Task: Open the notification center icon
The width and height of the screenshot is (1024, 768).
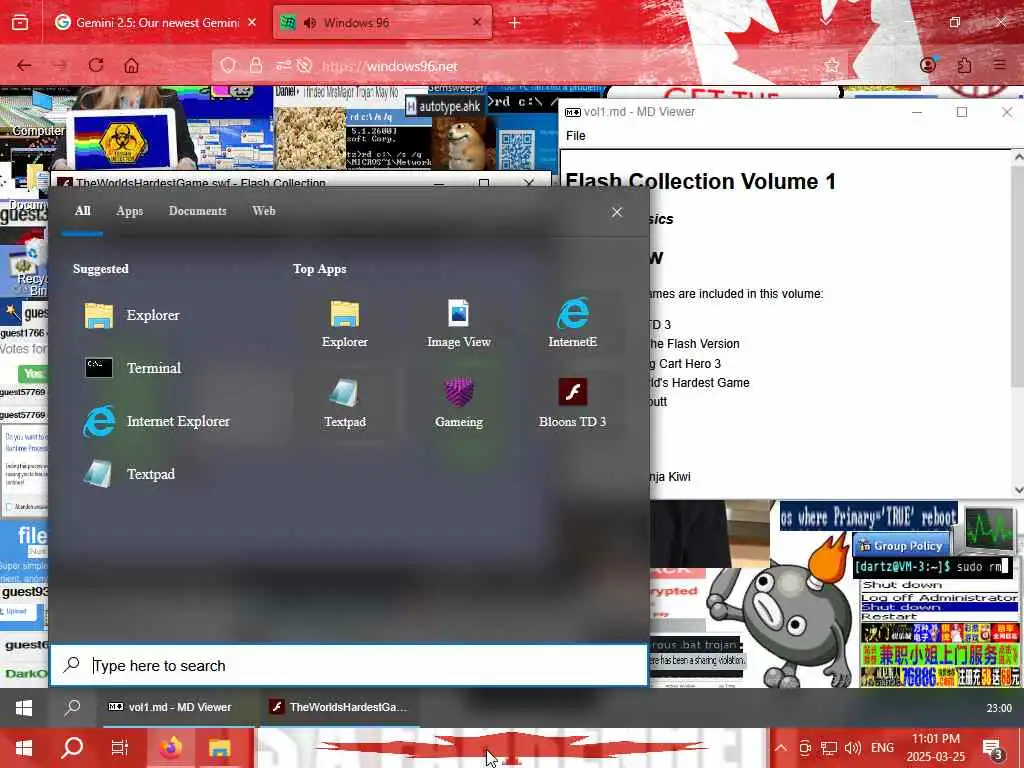Action: tap(993, 748)
